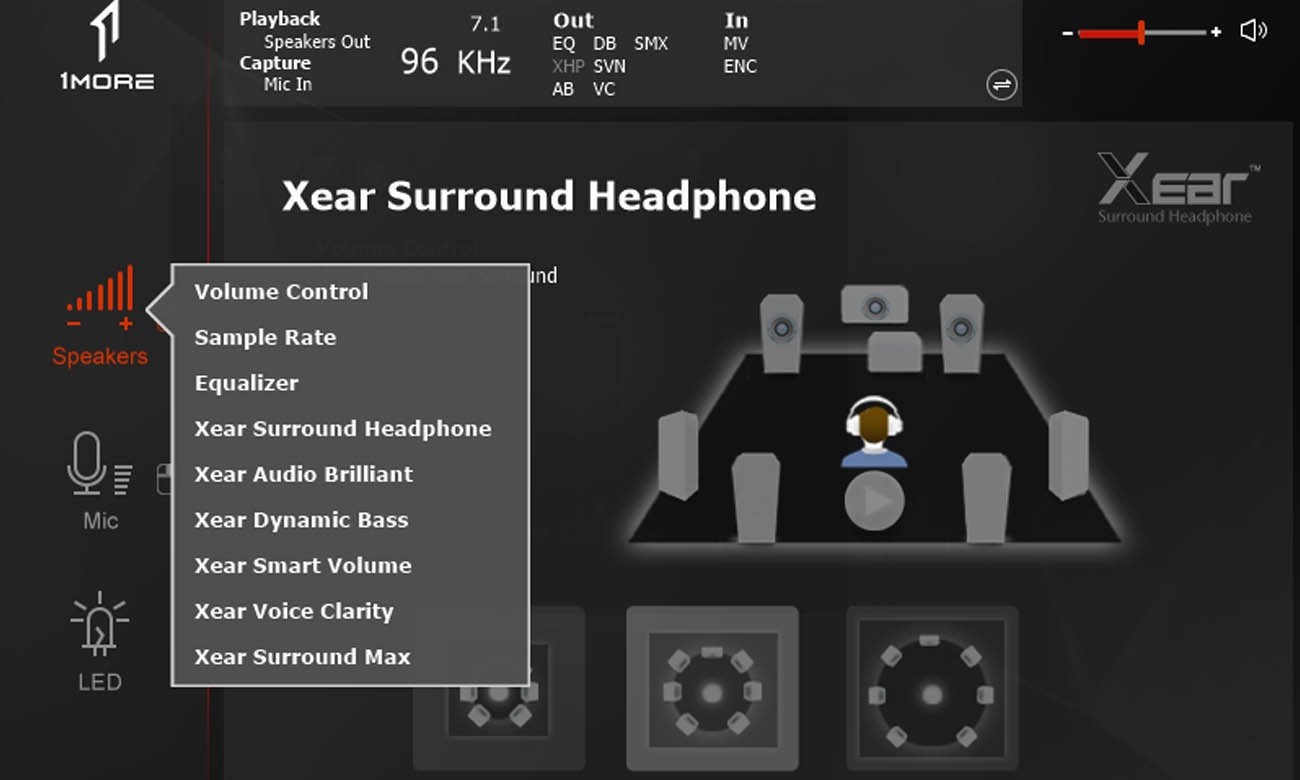The width and height of the screenshot is (1300, 780).
Task: Click the AB output indicator
Action: (x=563, y=90)
